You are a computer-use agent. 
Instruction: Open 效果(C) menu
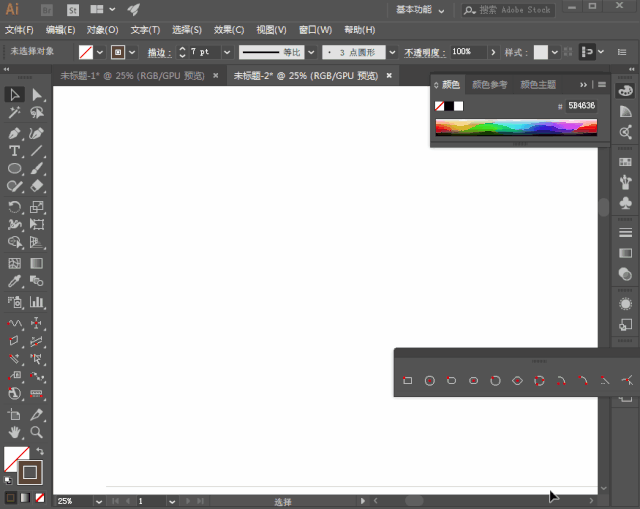[229, 30]
